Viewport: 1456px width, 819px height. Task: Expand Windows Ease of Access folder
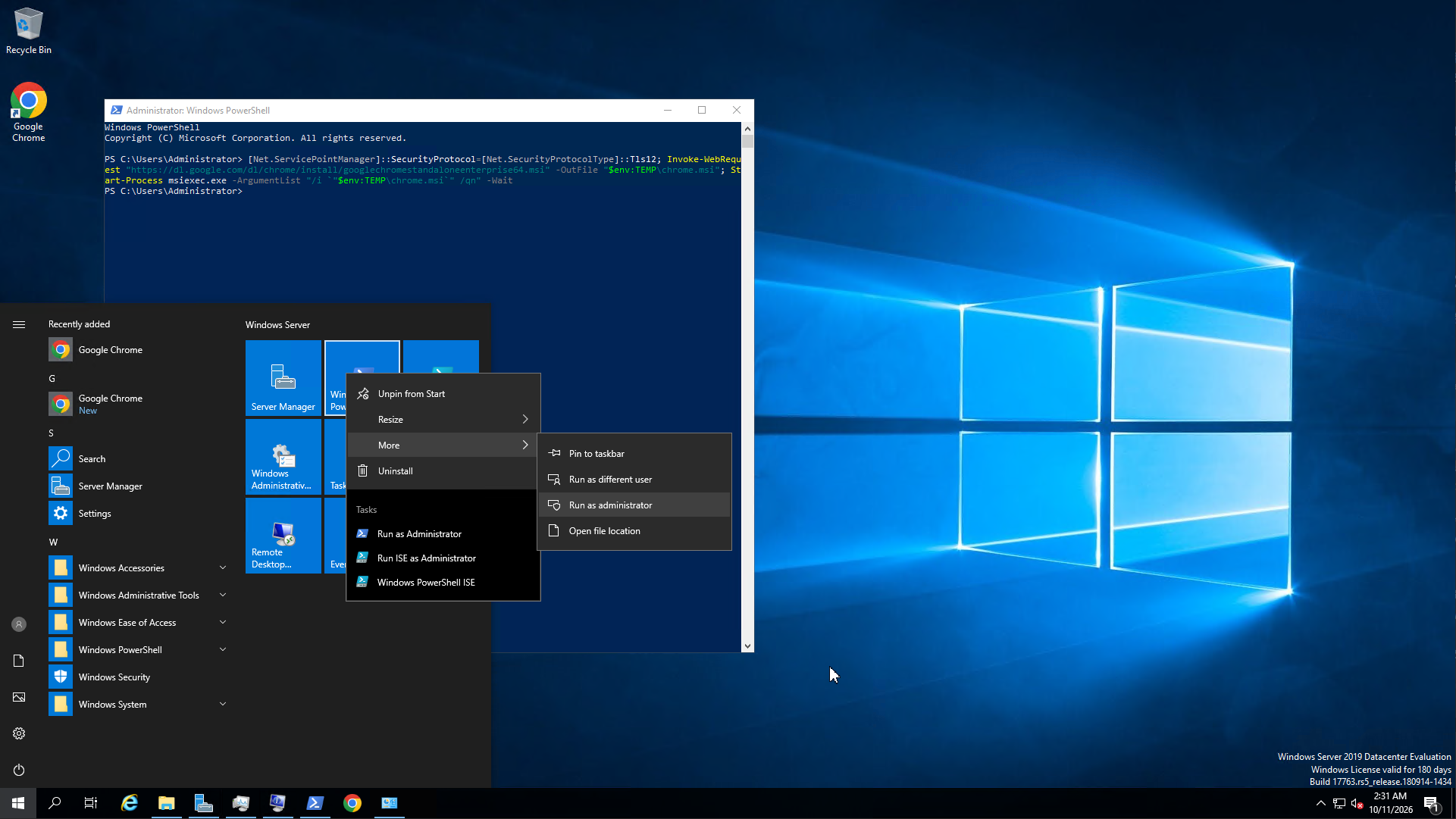[136, 623]
